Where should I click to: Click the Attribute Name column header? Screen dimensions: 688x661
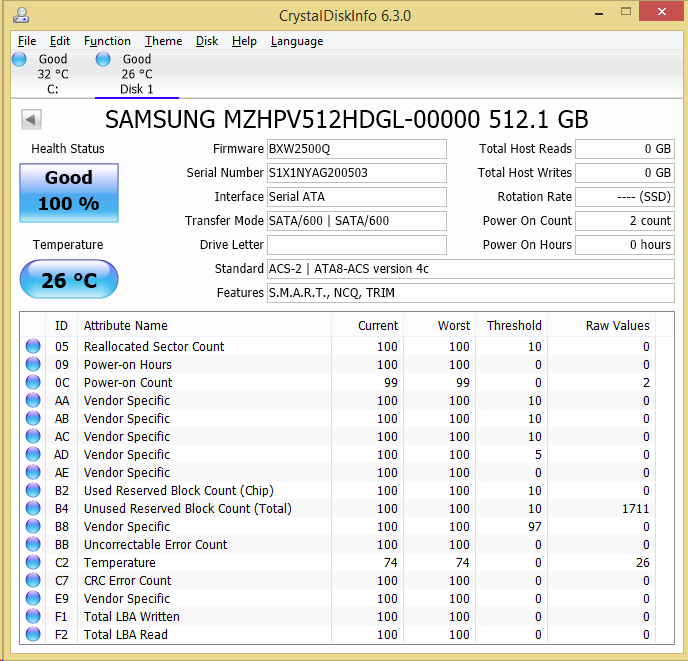(x=126, y=326)
